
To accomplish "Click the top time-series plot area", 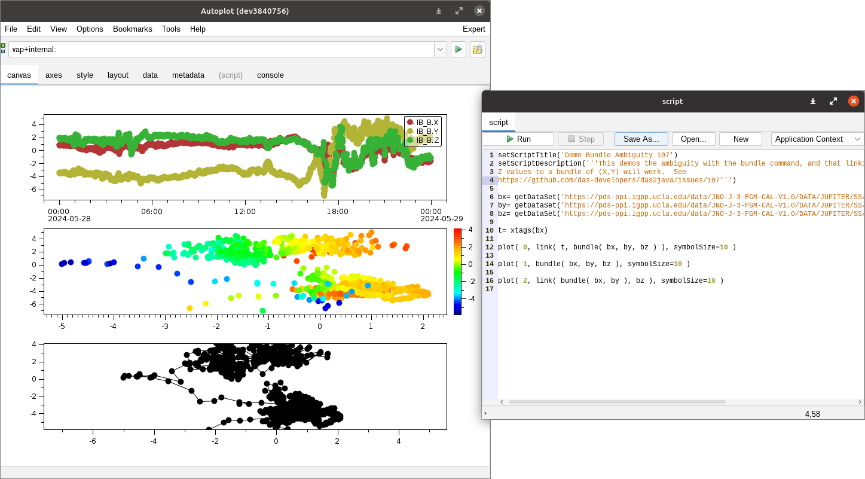I will (x=245, y=158).
